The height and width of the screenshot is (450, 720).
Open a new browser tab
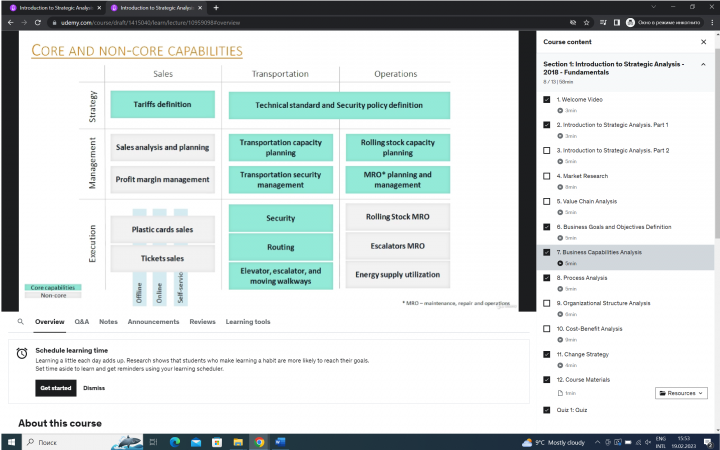coord(216,8)
